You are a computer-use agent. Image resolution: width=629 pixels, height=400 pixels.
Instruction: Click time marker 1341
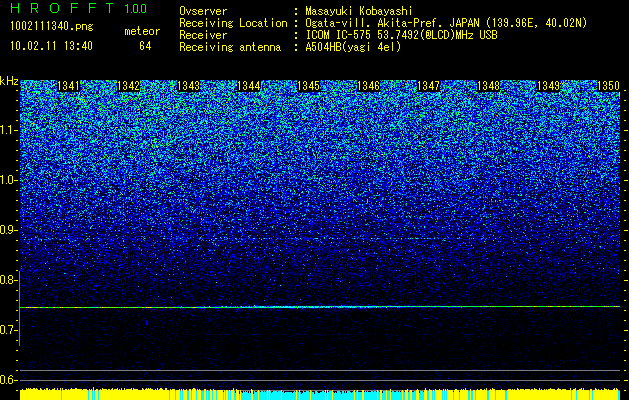pyautogui.click(x=69, y=86)
